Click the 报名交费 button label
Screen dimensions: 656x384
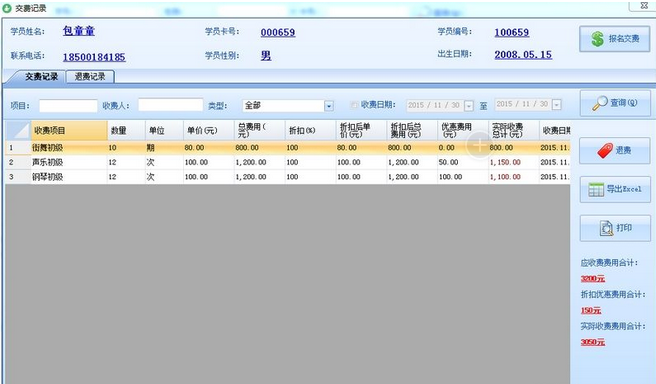click(624, 39)
